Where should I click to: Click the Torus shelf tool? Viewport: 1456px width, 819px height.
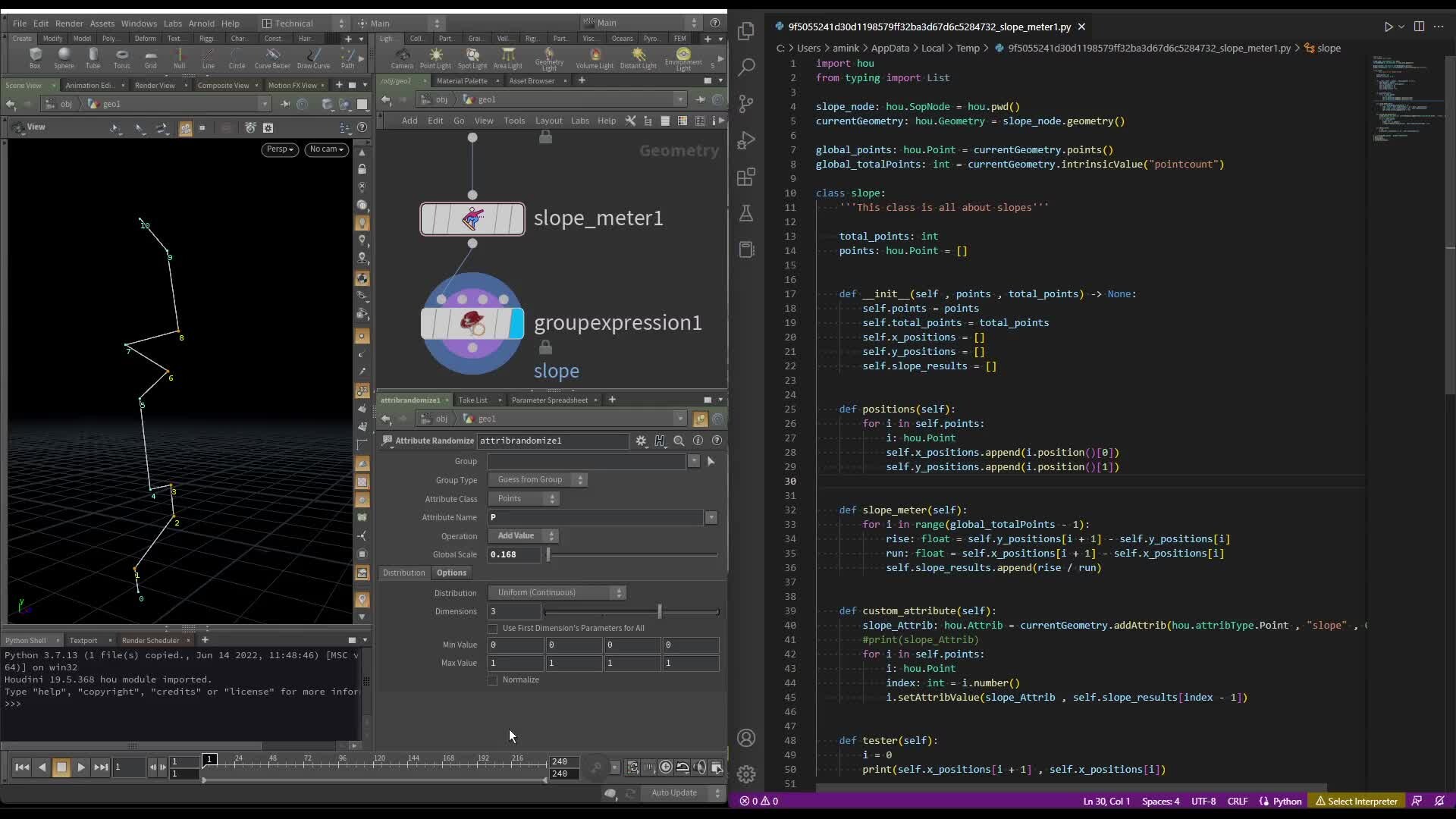[121, 57]
